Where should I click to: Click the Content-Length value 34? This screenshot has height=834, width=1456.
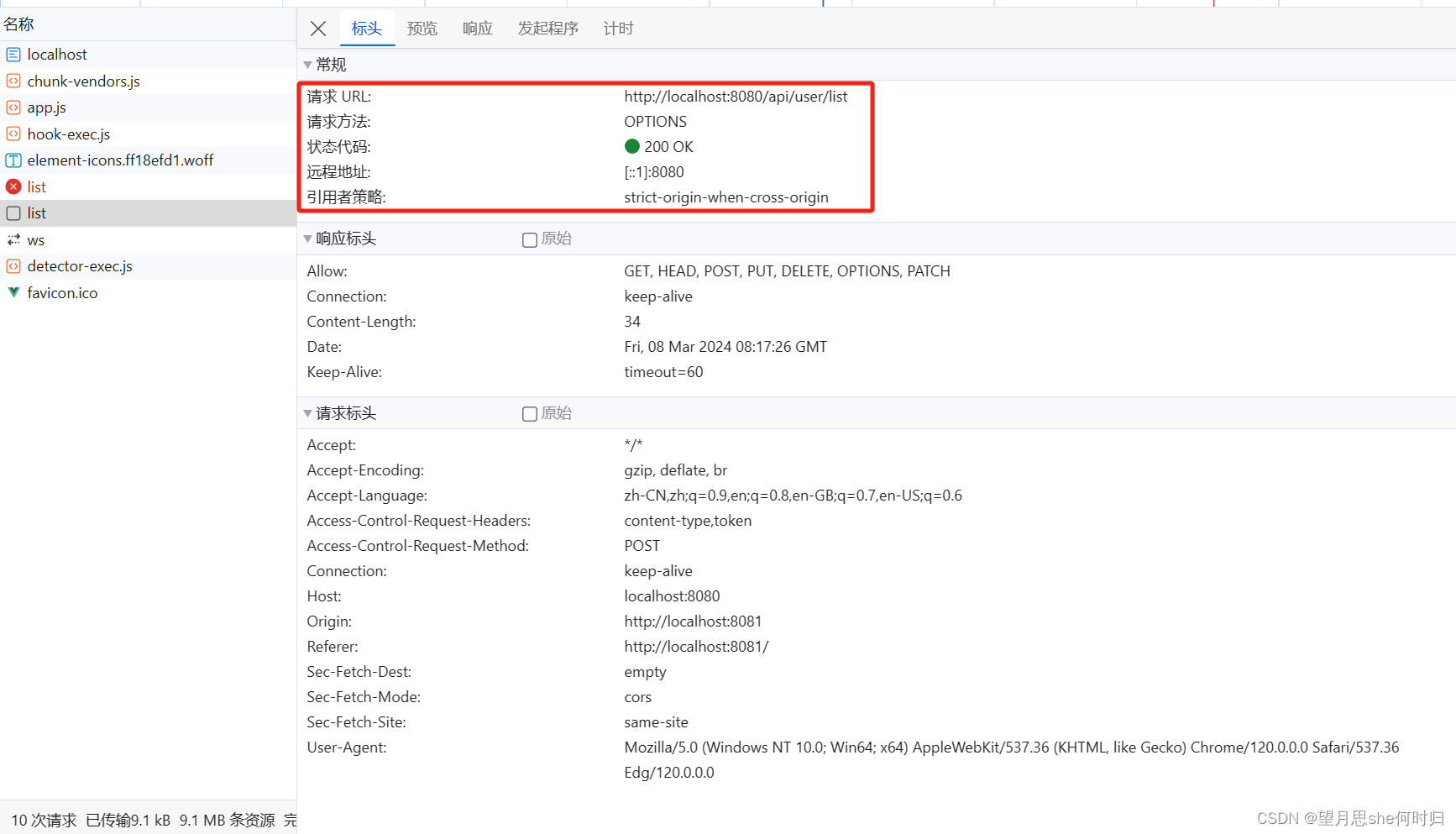click(632, 322)
